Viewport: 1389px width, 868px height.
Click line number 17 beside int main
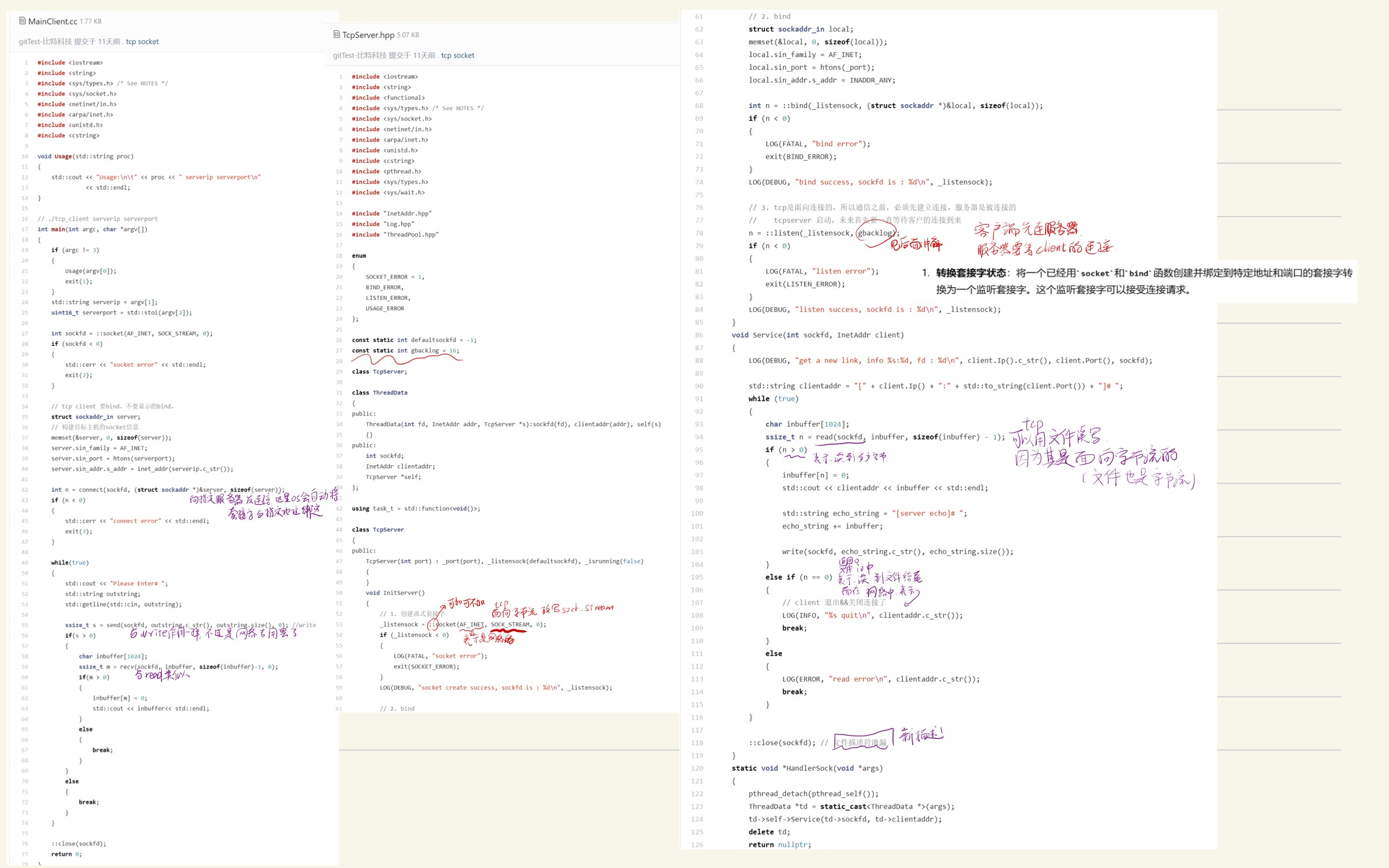pos(24,229)
